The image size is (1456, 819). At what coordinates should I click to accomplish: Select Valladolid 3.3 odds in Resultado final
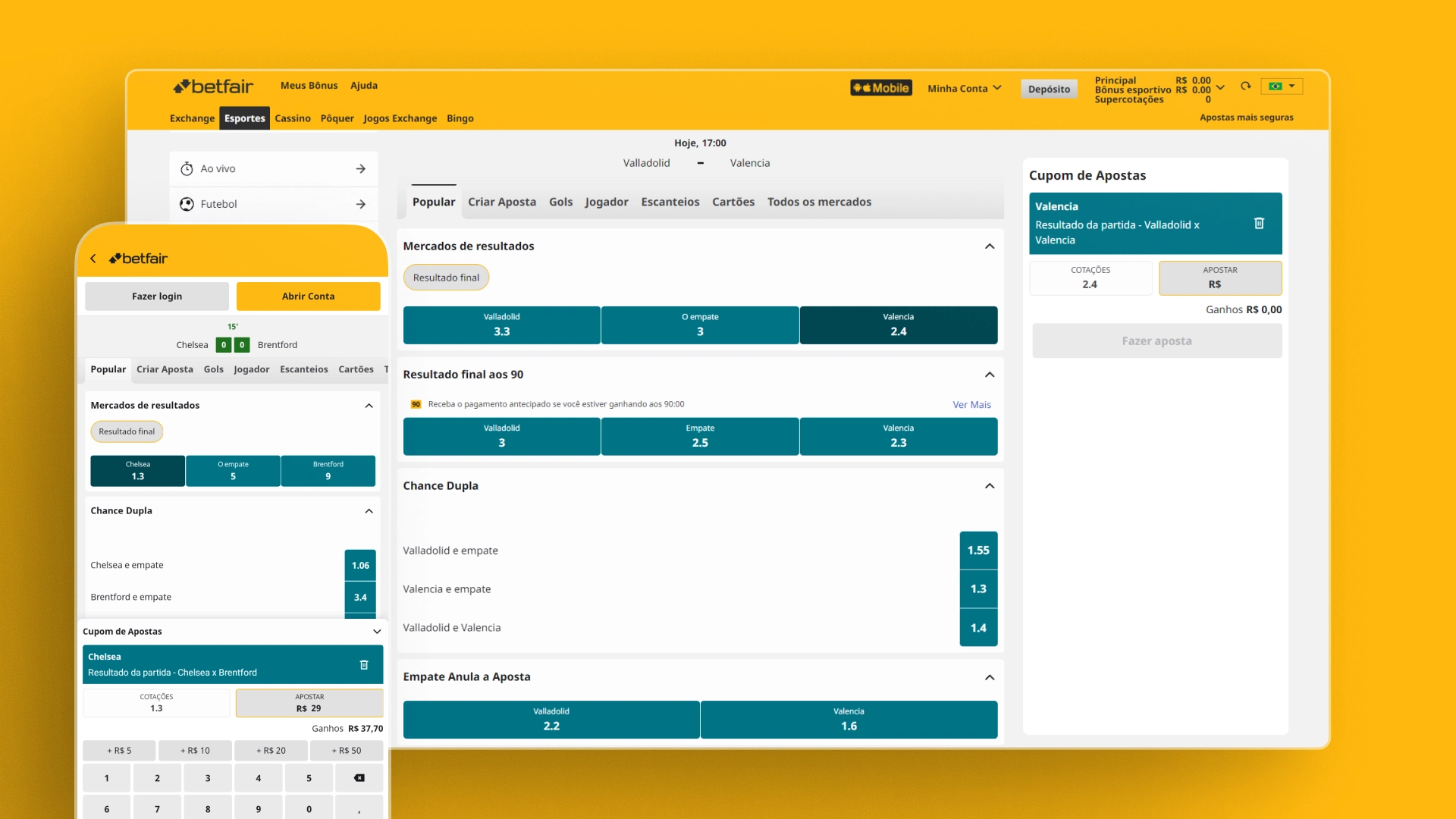[501, 325]
